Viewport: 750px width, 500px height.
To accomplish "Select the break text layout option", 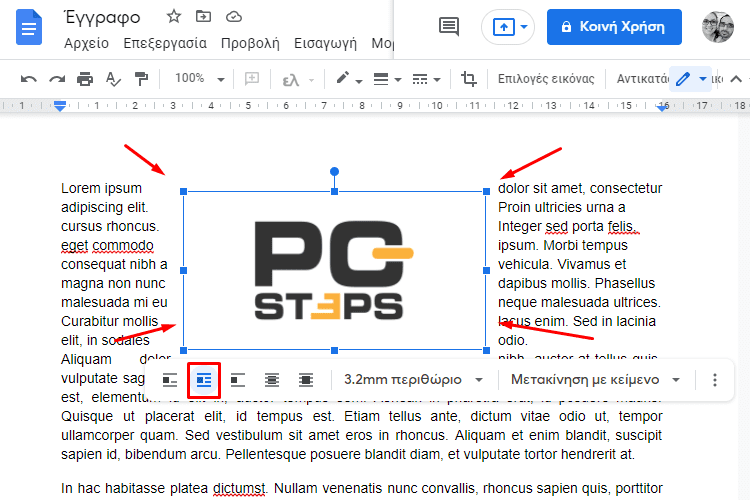I will (x=238, y=380).
